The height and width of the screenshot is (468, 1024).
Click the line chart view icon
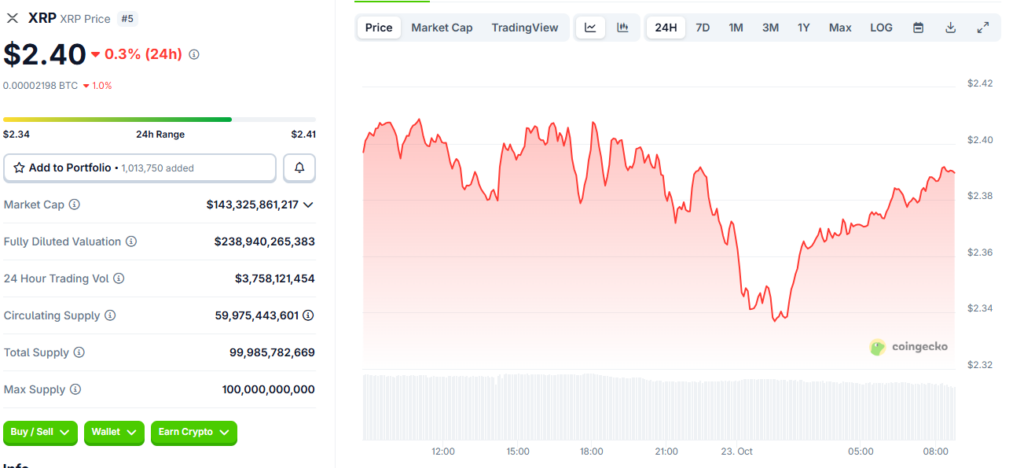tap(590, 28)
